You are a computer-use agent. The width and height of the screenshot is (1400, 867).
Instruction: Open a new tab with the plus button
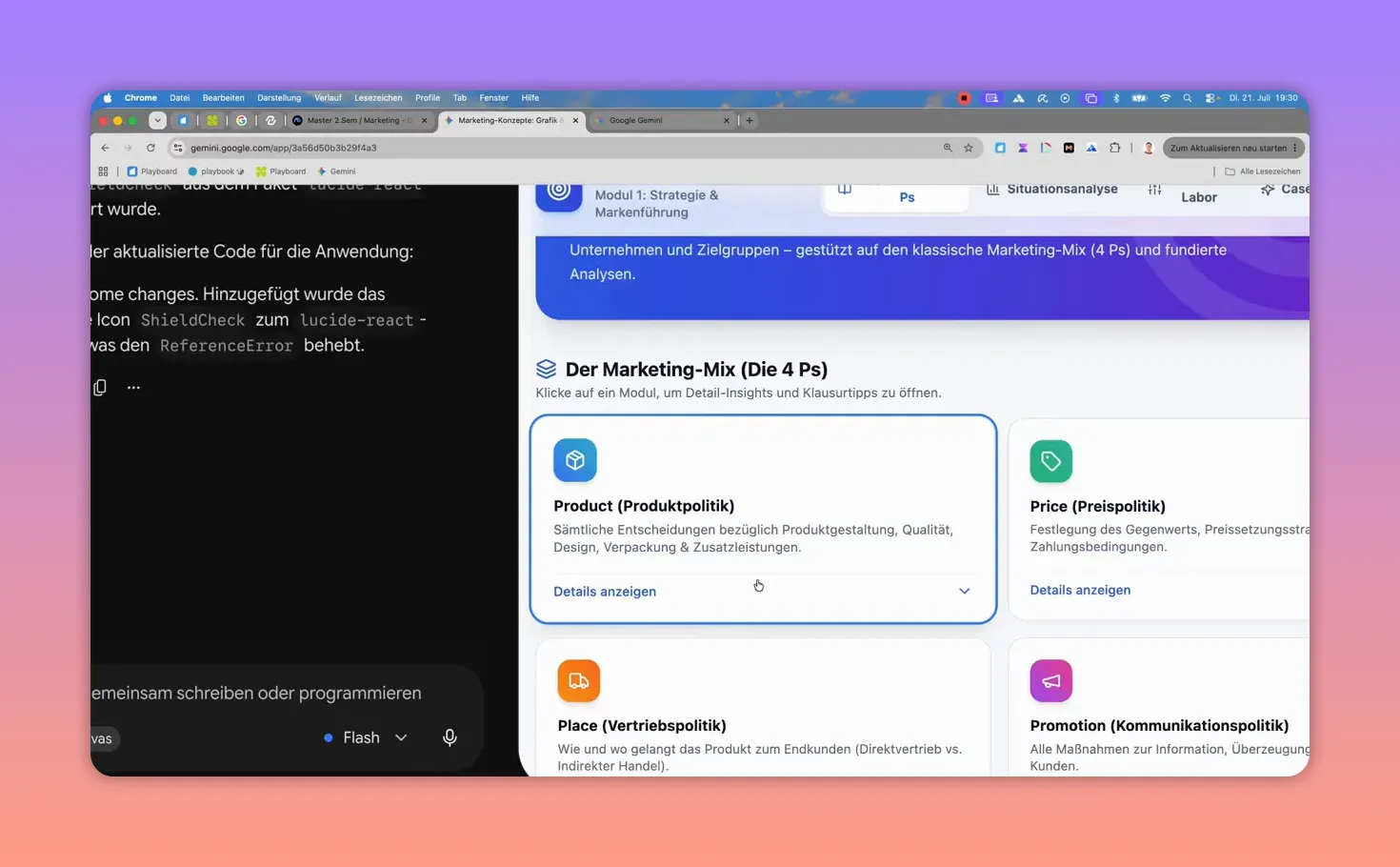click(750, 120)
